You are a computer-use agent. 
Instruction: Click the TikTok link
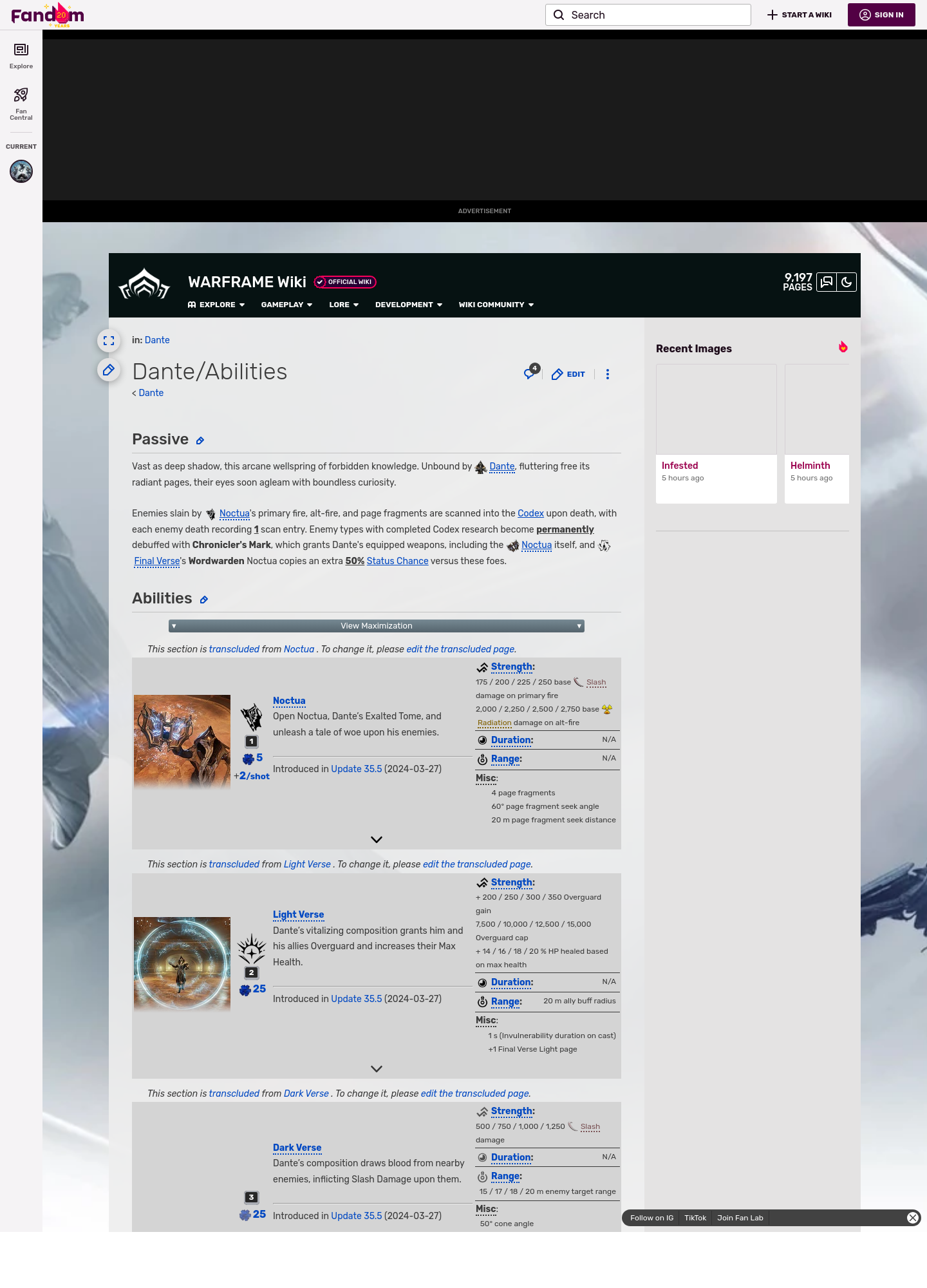point(695,1218)
